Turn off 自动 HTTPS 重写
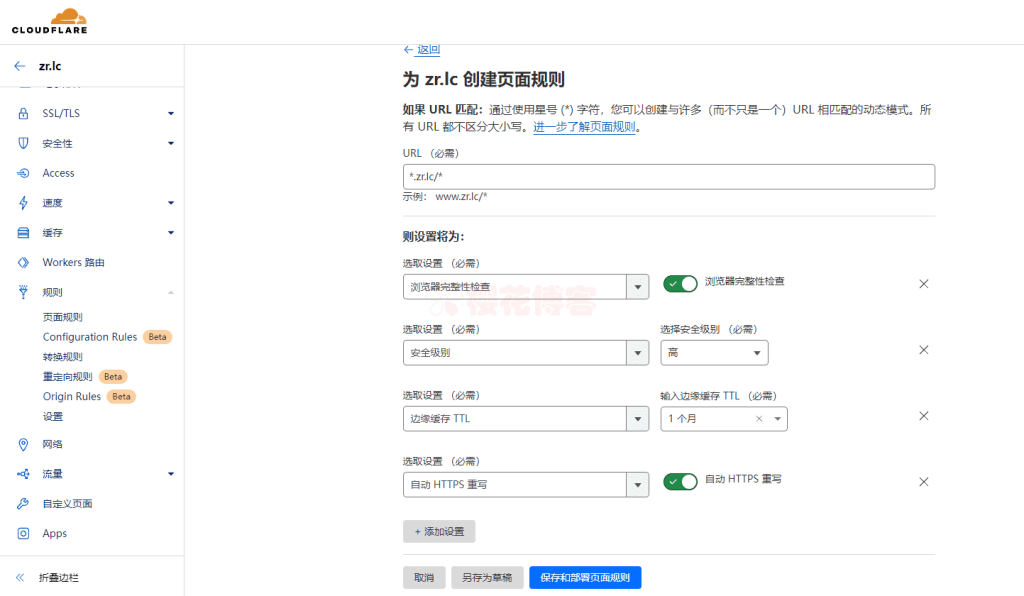1024x596 pixels. (680, 481)
